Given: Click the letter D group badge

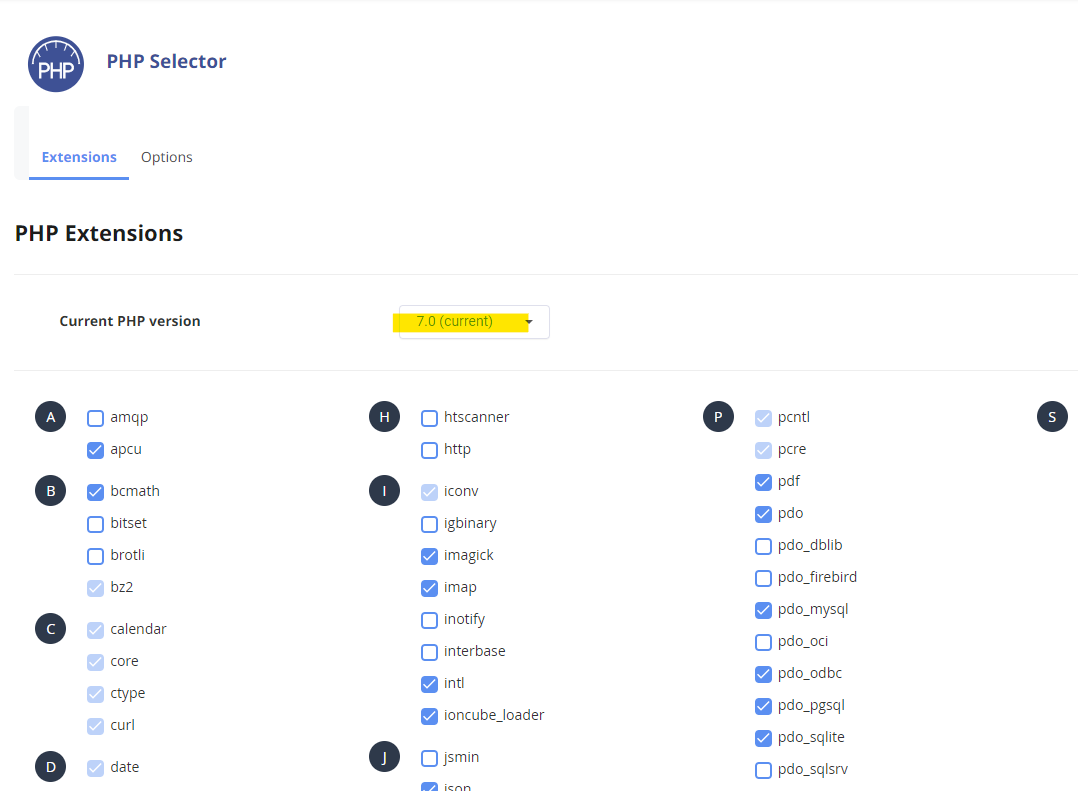Looking at the screenshot, I should pyautogui.click(x=50, y=767).
